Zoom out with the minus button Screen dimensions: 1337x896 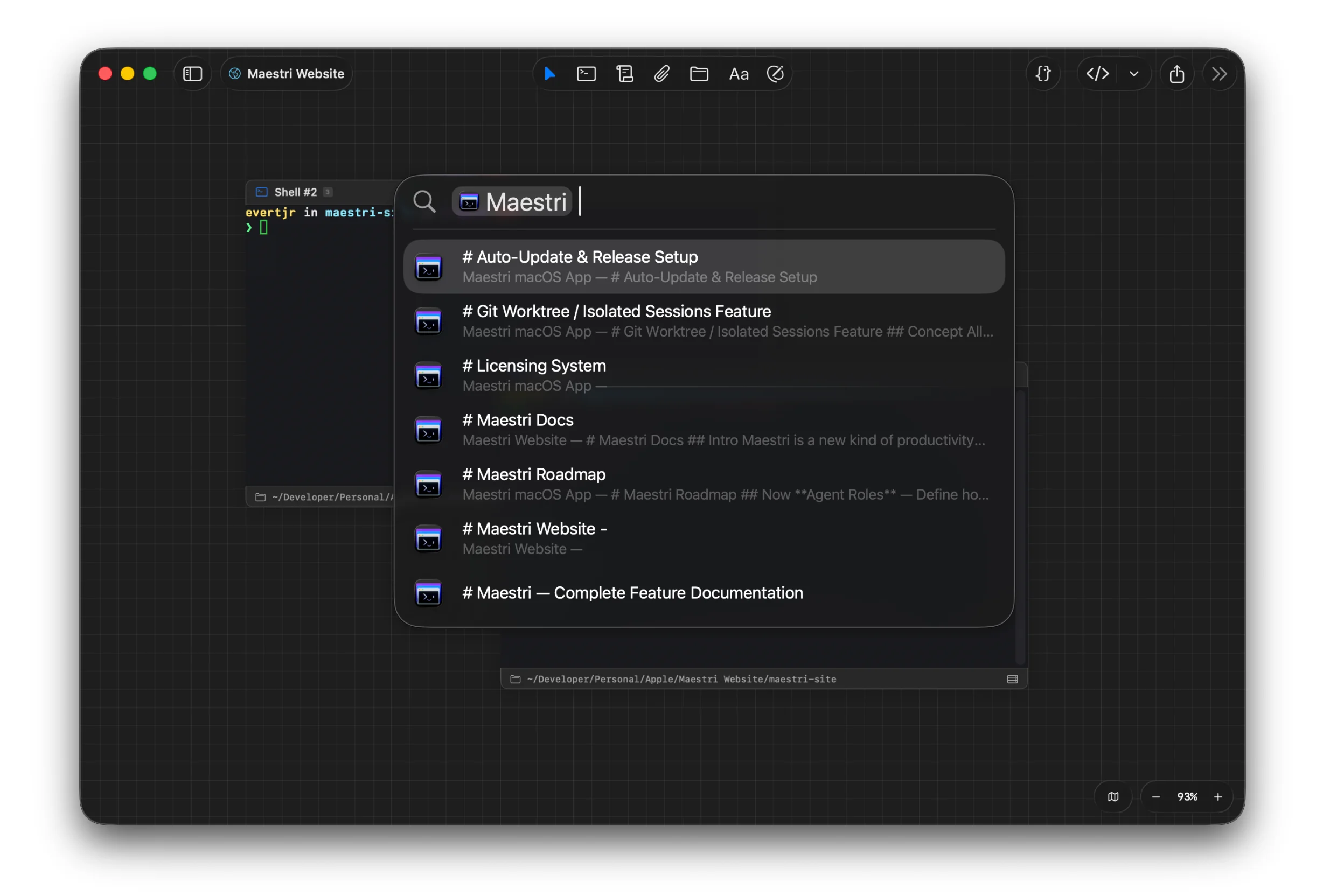(1156, 796)
